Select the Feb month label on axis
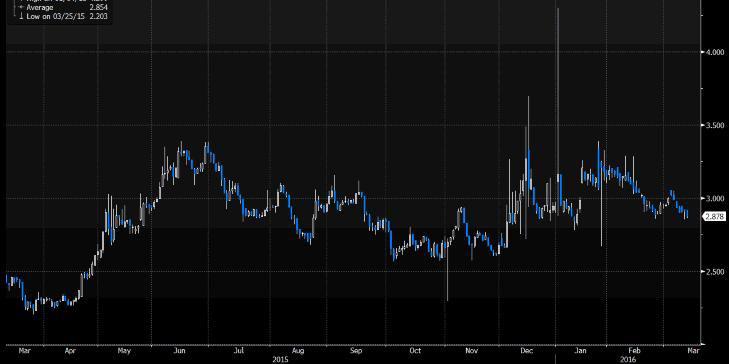729x364 pixels. (x=634, y=351)
